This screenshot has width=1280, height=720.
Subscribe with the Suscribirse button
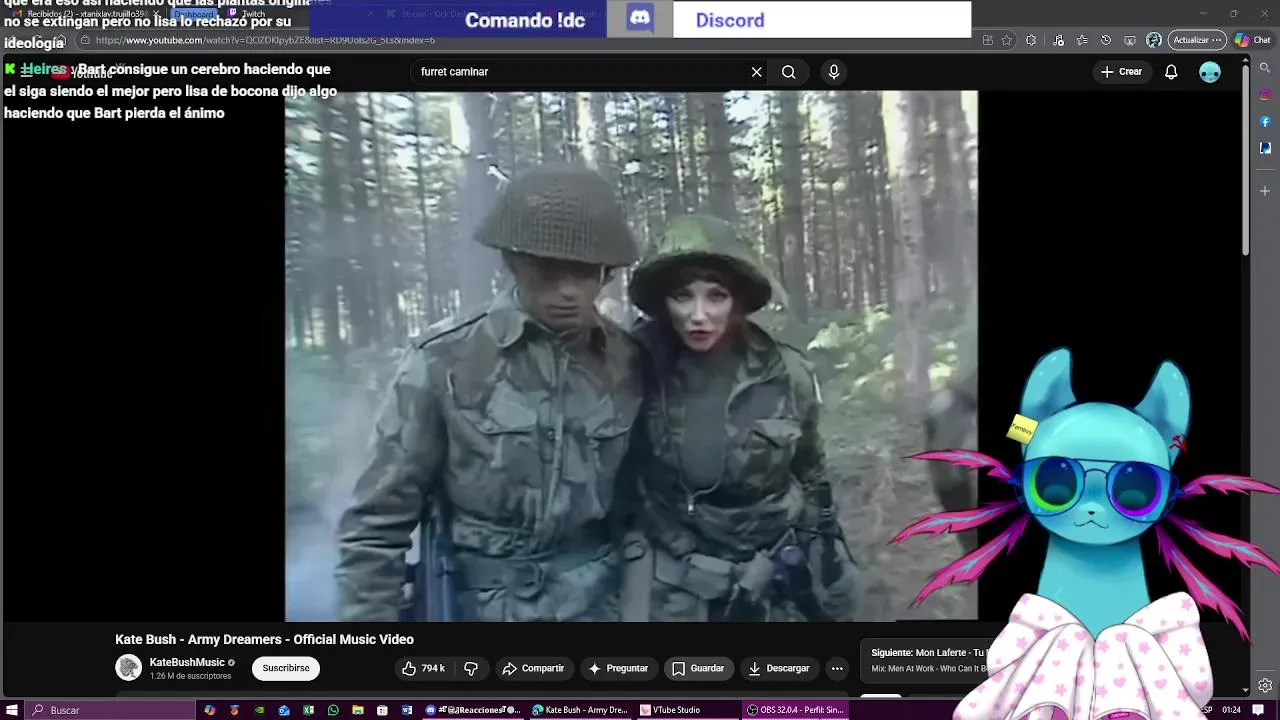286,668
